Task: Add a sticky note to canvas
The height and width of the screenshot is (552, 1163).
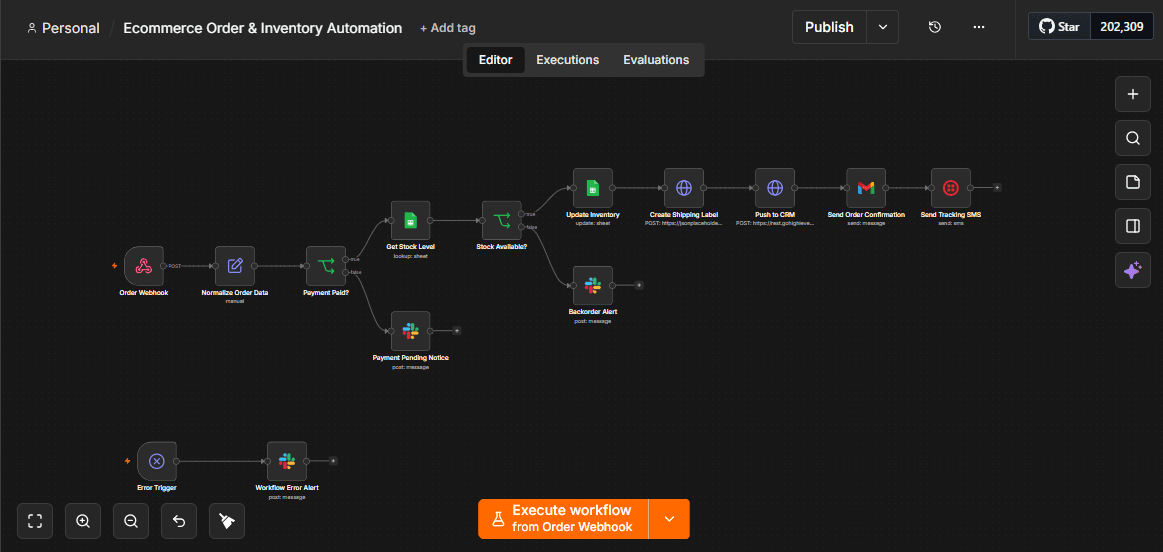Action: (1133, 183)
